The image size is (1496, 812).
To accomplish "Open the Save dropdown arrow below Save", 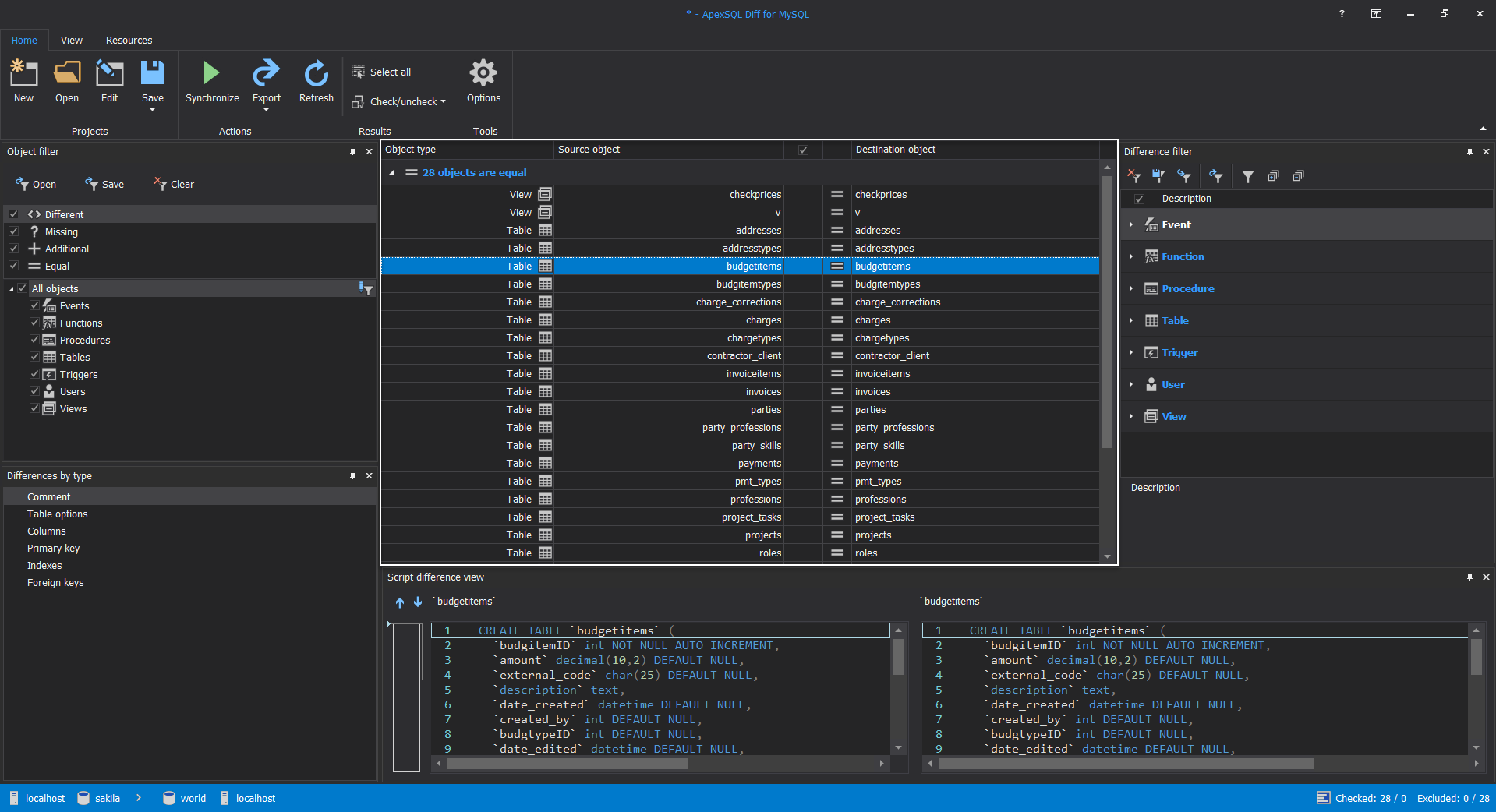I will pyautogui.click(x=153, y=110).
